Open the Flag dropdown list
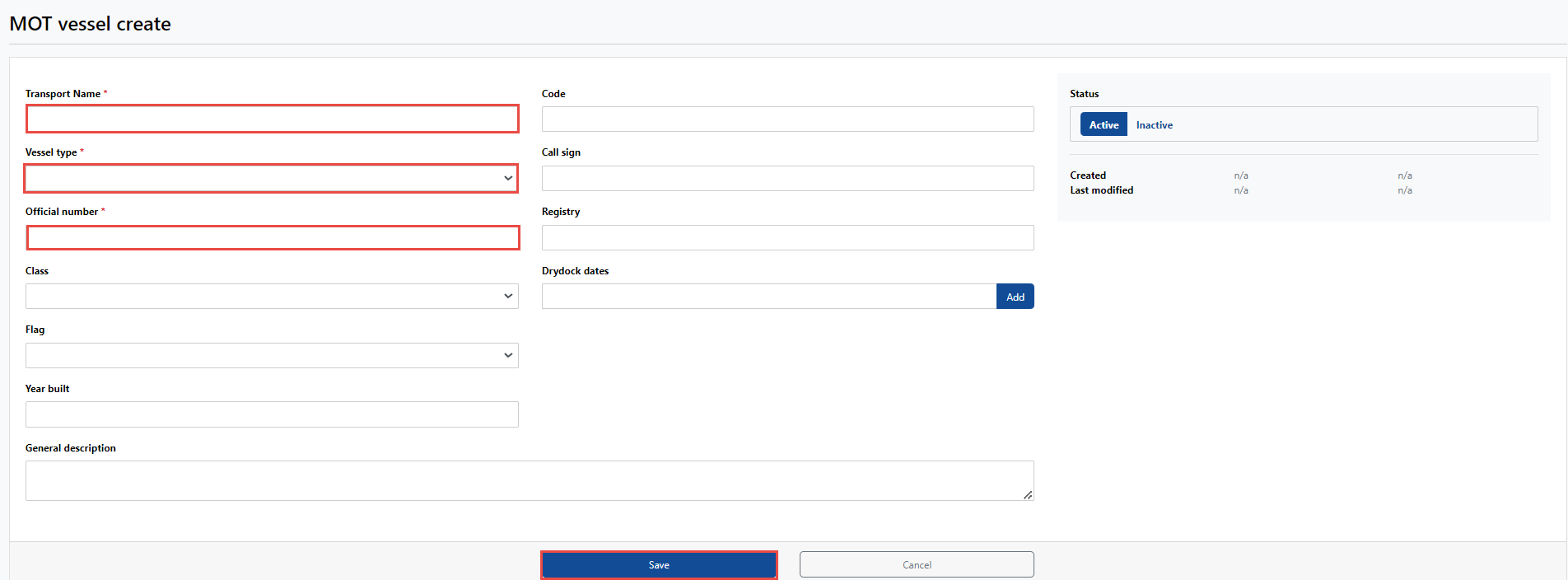 click(x=272, y=355)
